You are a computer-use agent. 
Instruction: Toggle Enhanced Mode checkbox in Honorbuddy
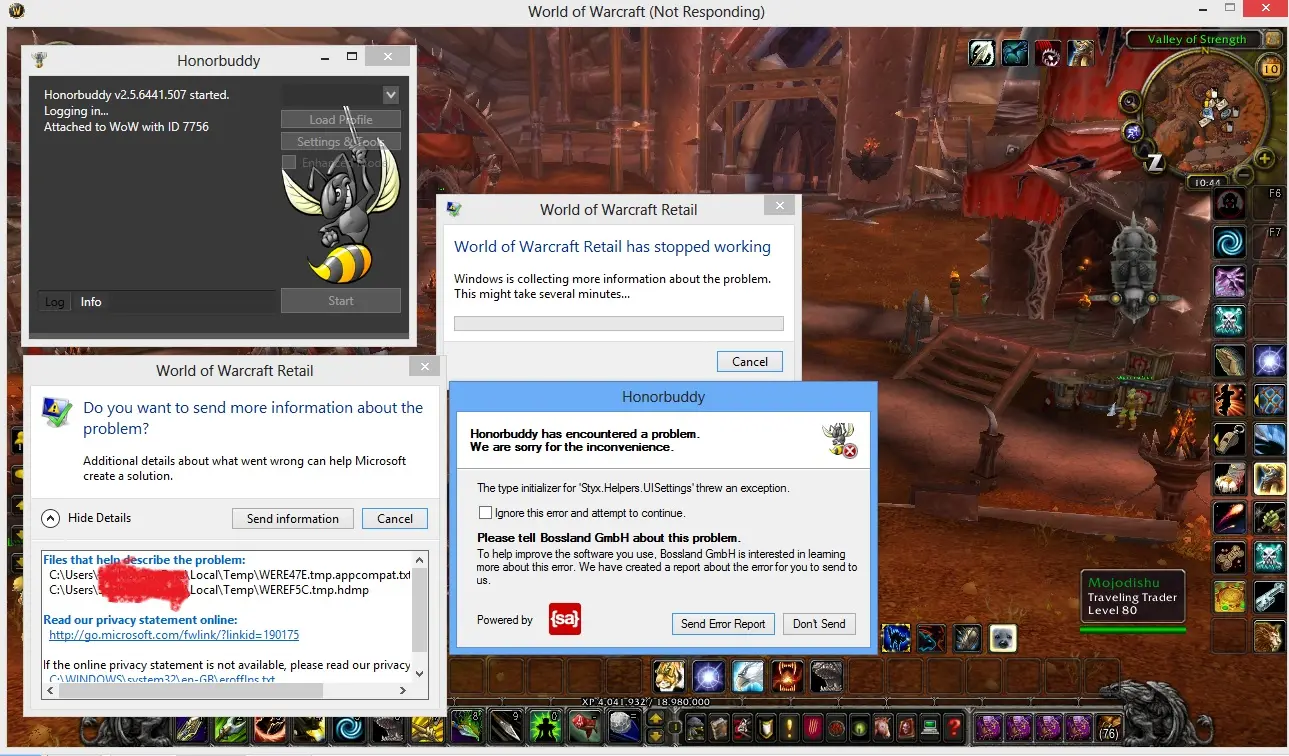(289, 162)
